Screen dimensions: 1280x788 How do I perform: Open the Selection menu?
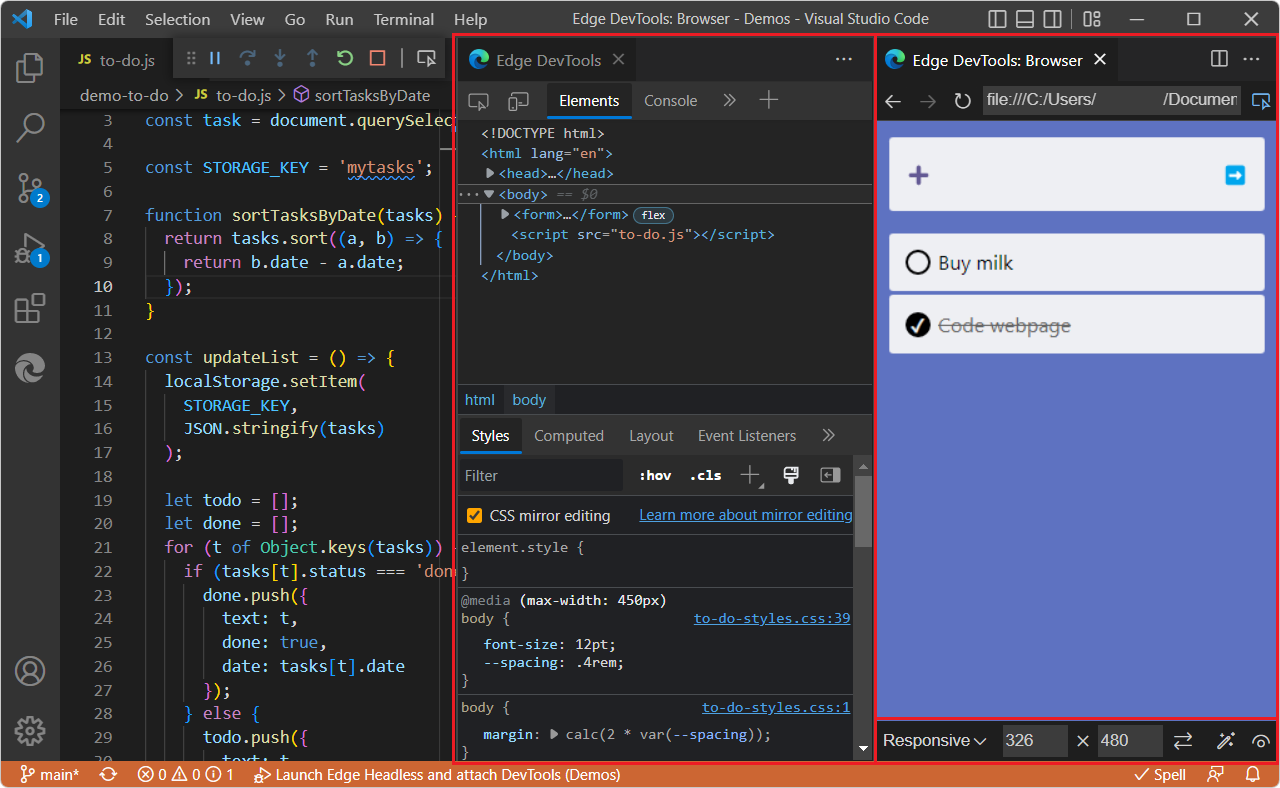click(177, 19)
